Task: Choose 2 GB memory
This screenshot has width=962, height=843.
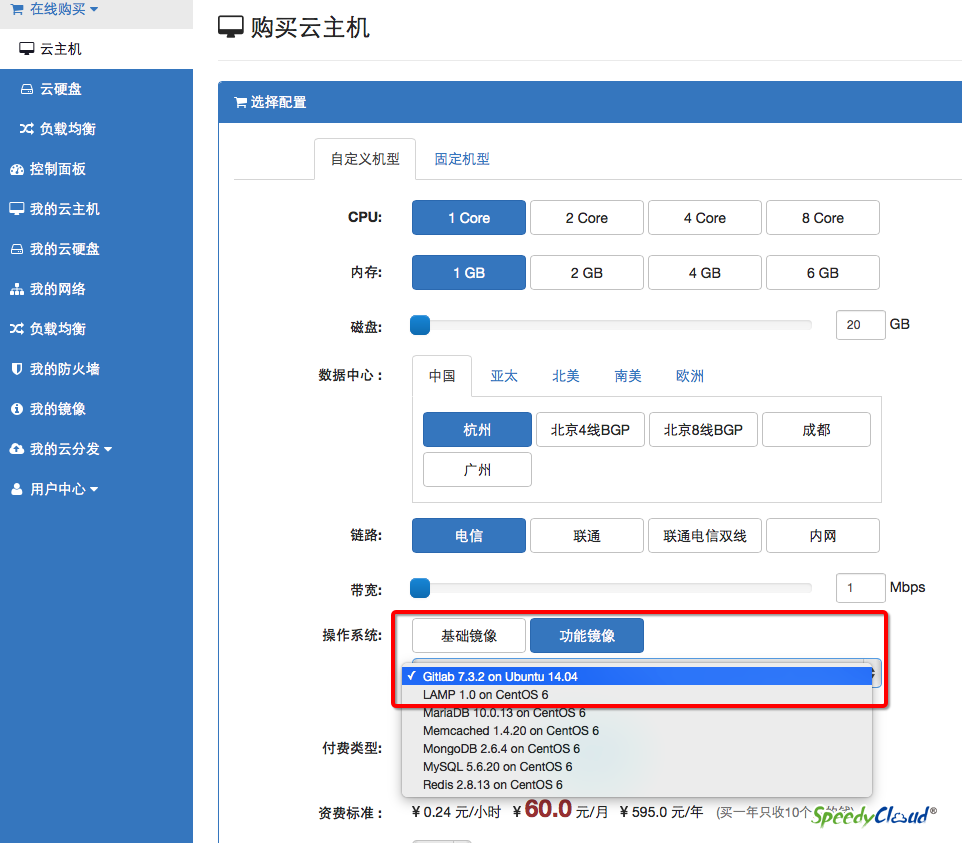Action: [587, 272]
